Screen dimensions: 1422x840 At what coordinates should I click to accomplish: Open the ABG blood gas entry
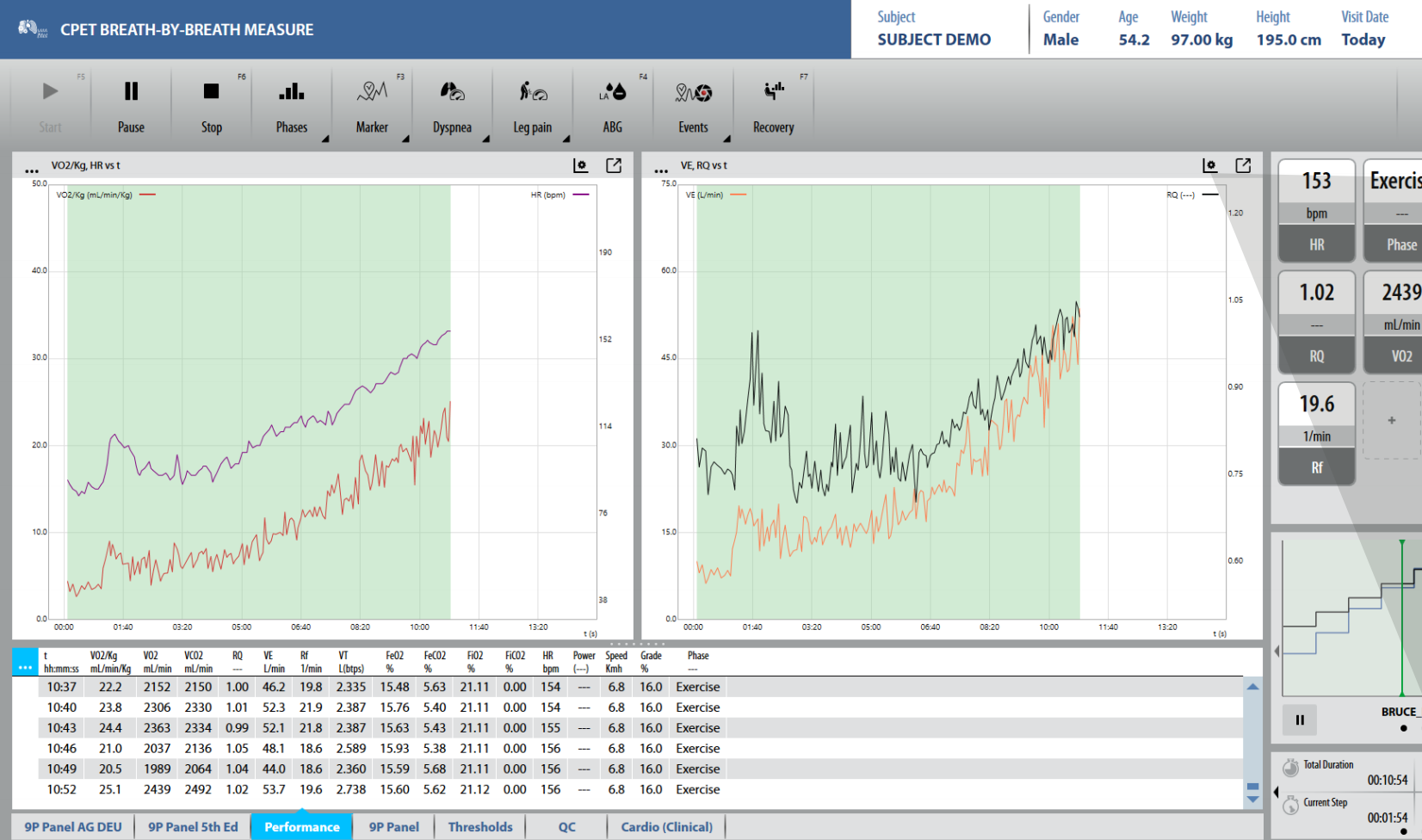(x=612, y=106)
